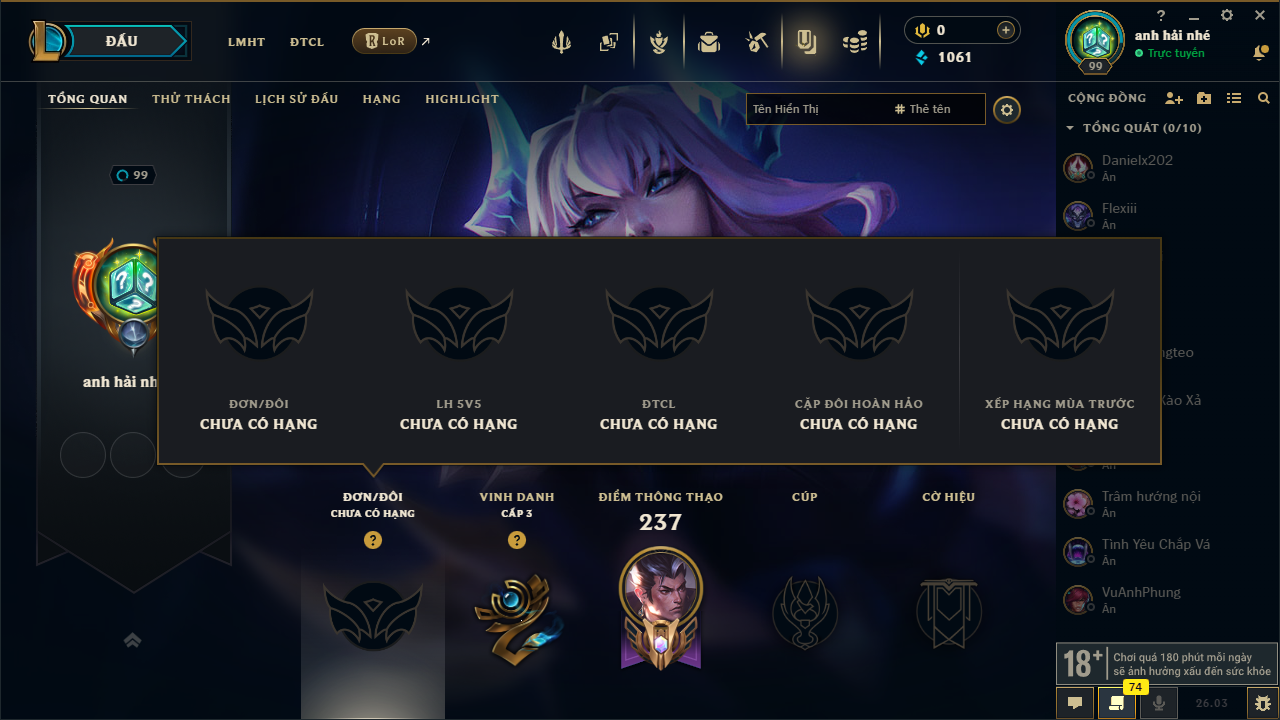Switch to the LỊCH SỬ ĐẤU tab

(x=296, y=99)
